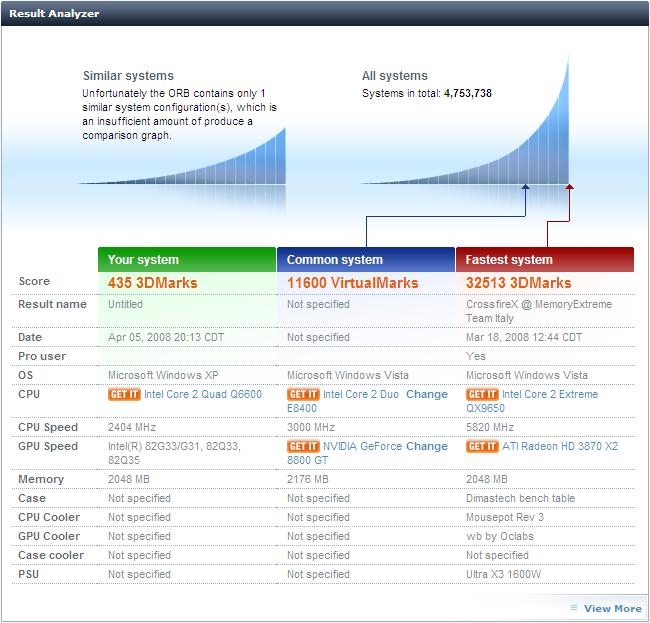The image size is (650, 623).
Task: Click the Result Analyzer title
Action: tap(54, 13)
